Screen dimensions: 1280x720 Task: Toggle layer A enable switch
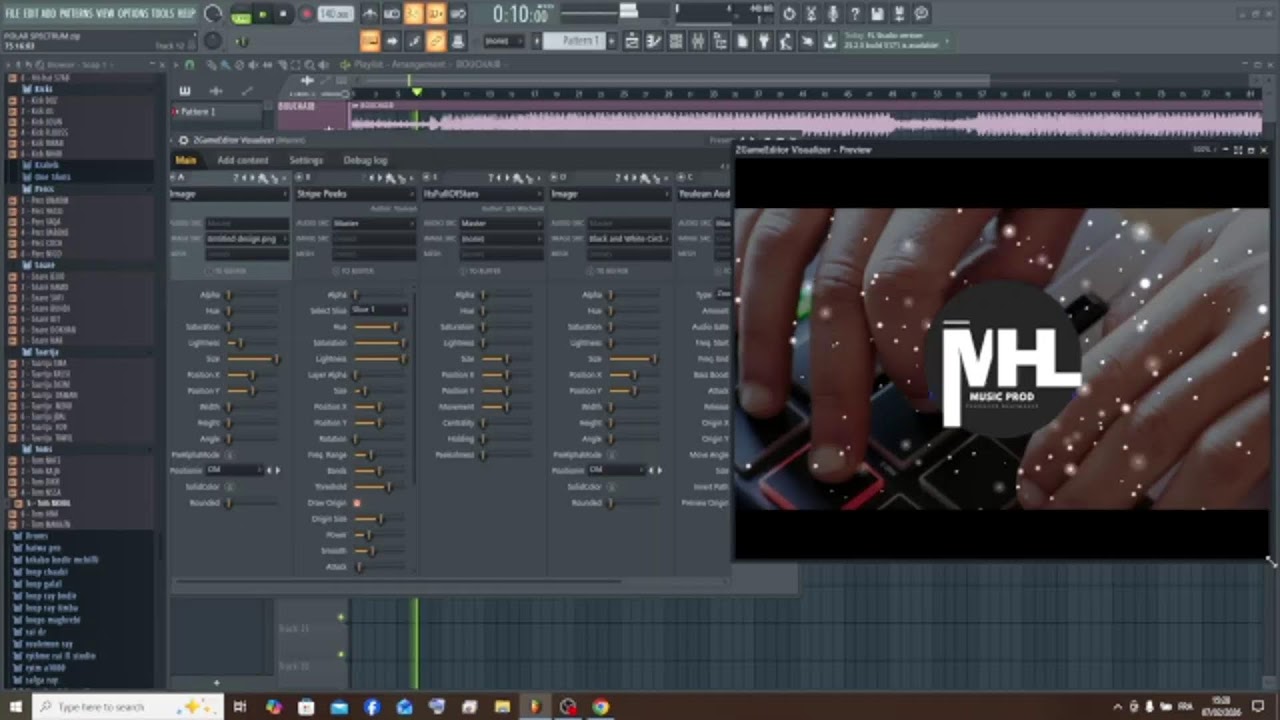click(x=172, y=178)
